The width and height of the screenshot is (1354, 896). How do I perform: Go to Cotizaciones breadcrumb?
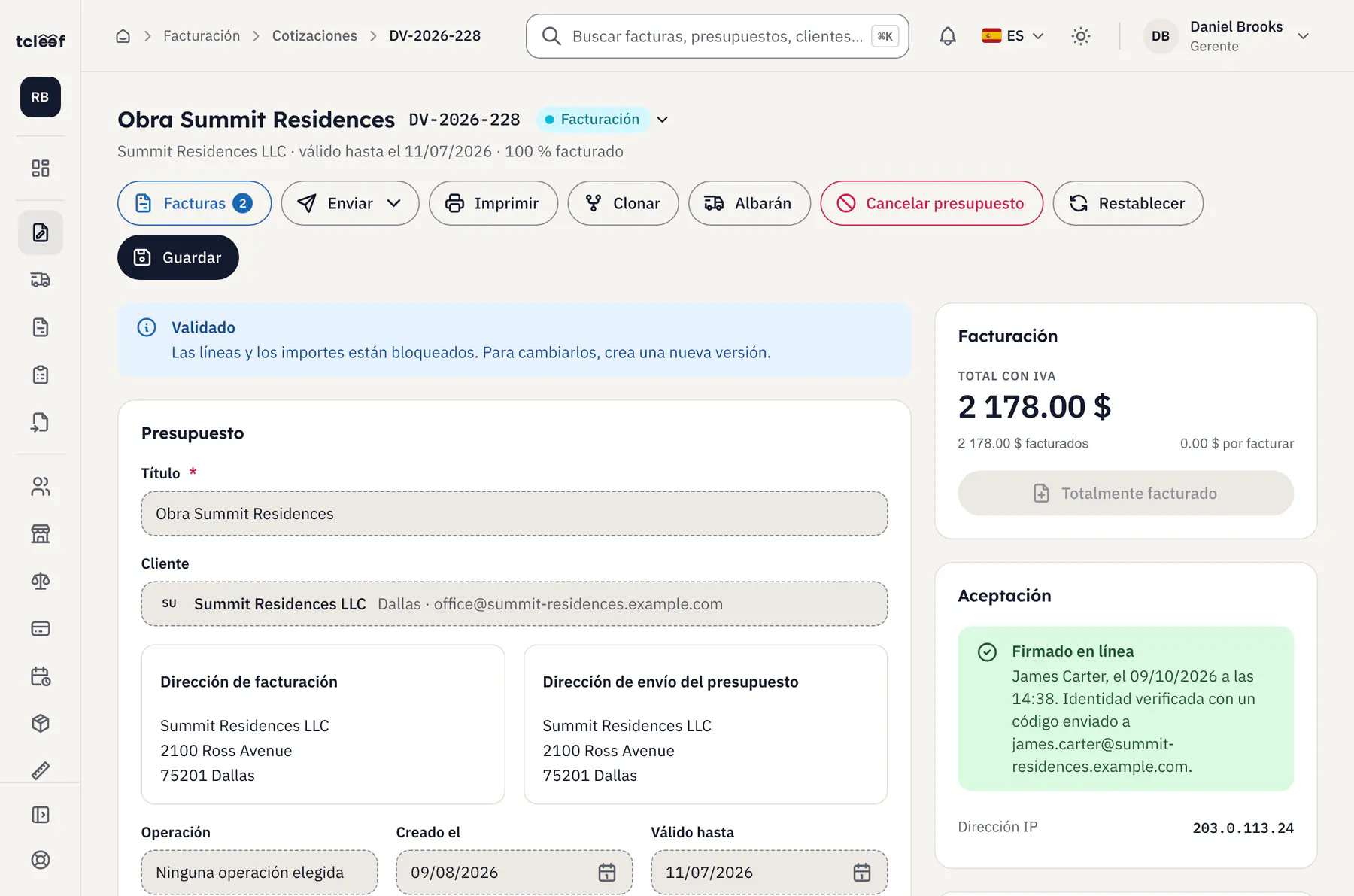(x=314, y=36)
